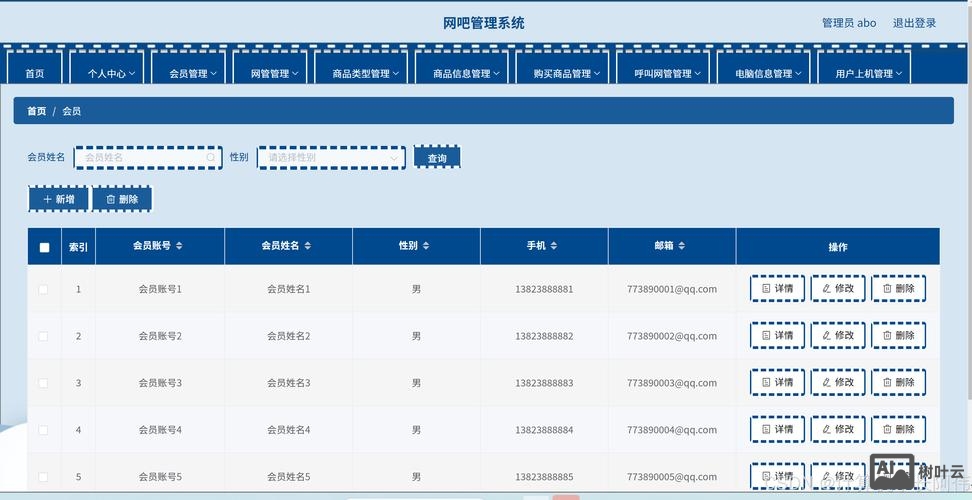
Task: Expand the 个人中心 menu
Action: (107, 68)
